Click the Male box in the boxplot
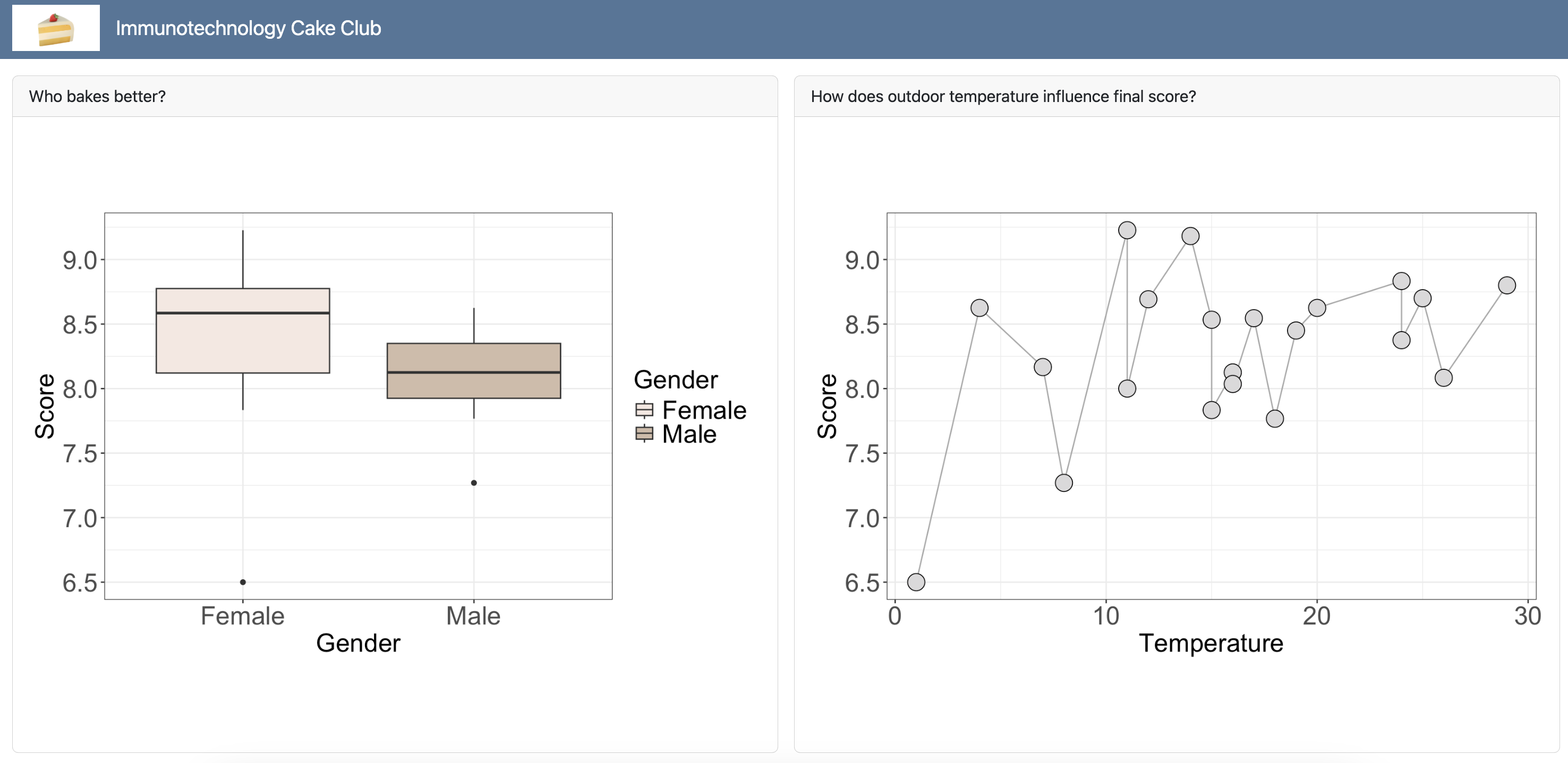Viewport: 1568px width, 763px height. click(x=474, y=384)
